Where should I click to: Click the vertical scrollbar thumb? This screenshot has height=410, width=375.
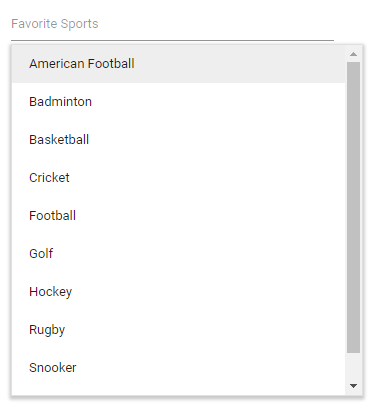(x=353, y=207)
